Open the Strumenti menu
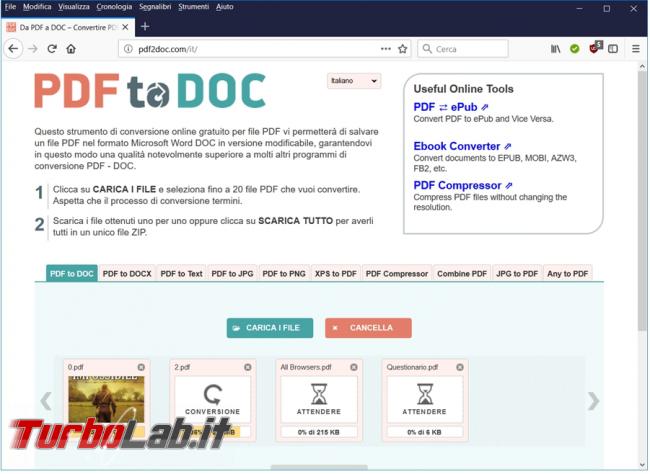The height and width of the screenshot is (474, 650). [193, 7]
